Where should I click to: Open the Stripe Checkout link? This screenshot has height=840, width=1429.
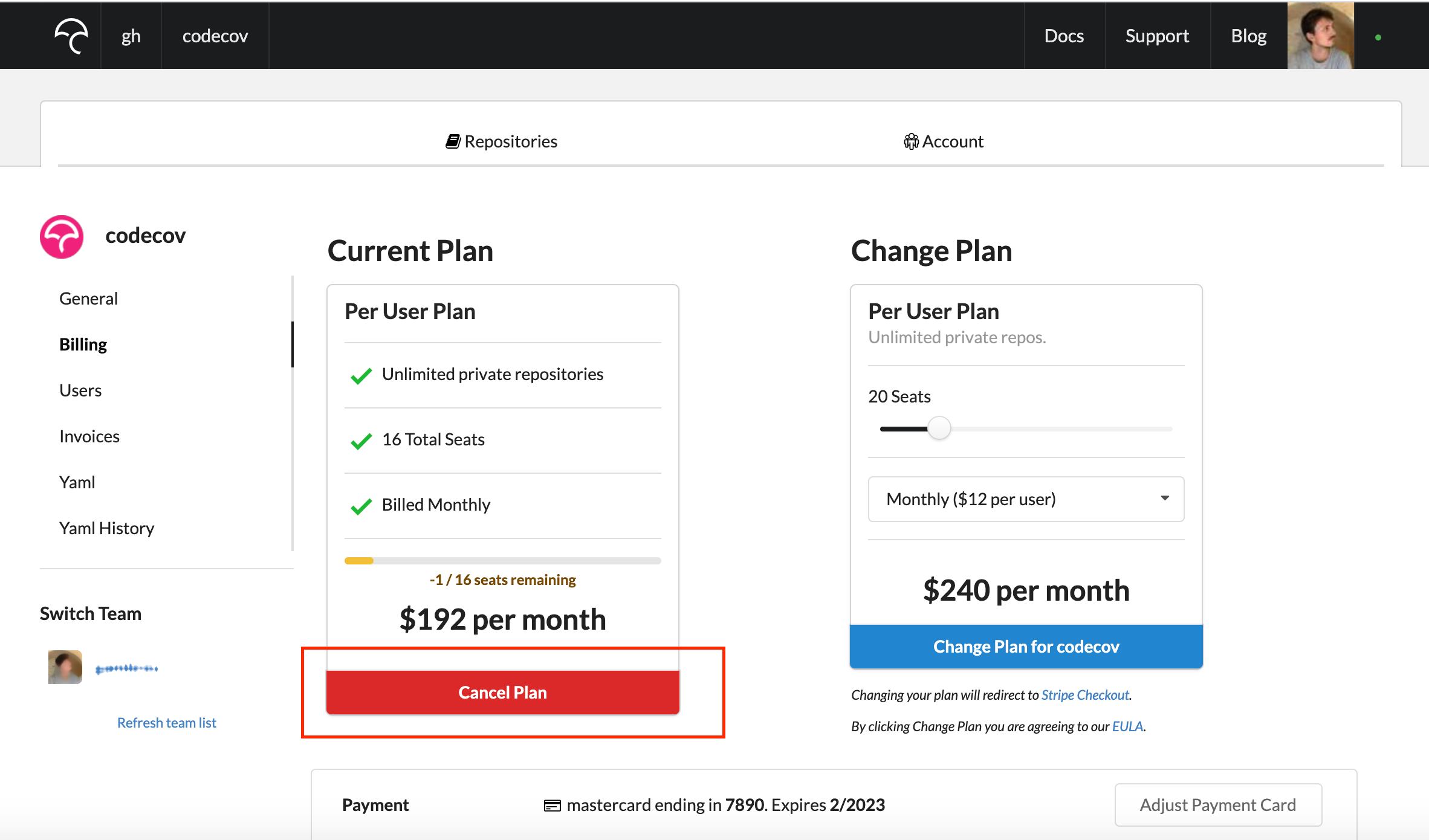[1085, 695]
